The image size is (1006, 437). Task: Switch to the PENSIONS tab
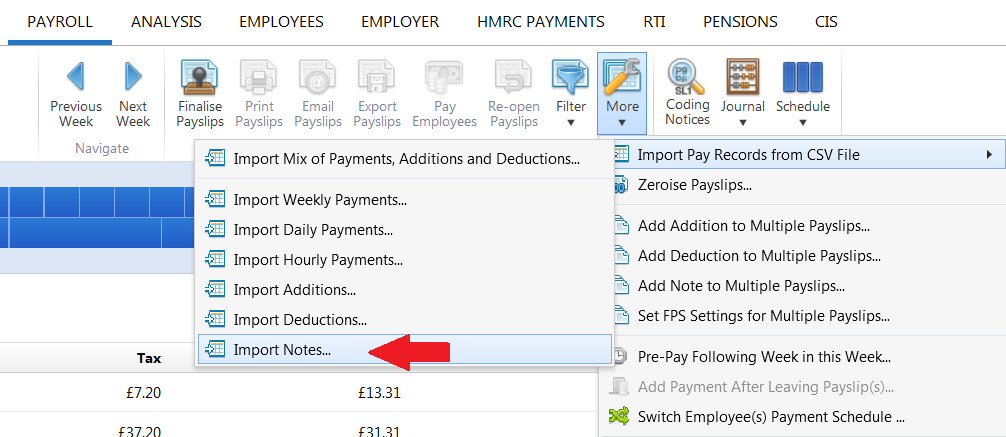point(740,22)
